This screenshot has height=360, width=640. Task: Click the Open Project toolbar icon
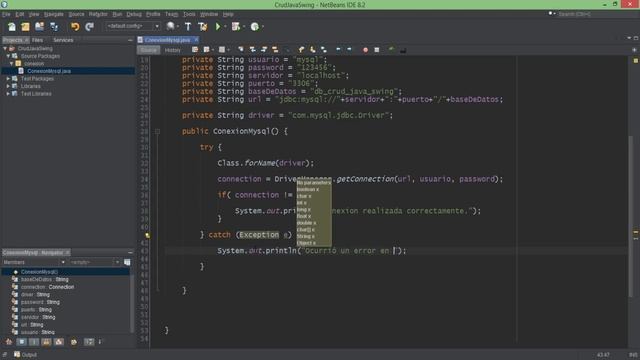click(39, 27)
